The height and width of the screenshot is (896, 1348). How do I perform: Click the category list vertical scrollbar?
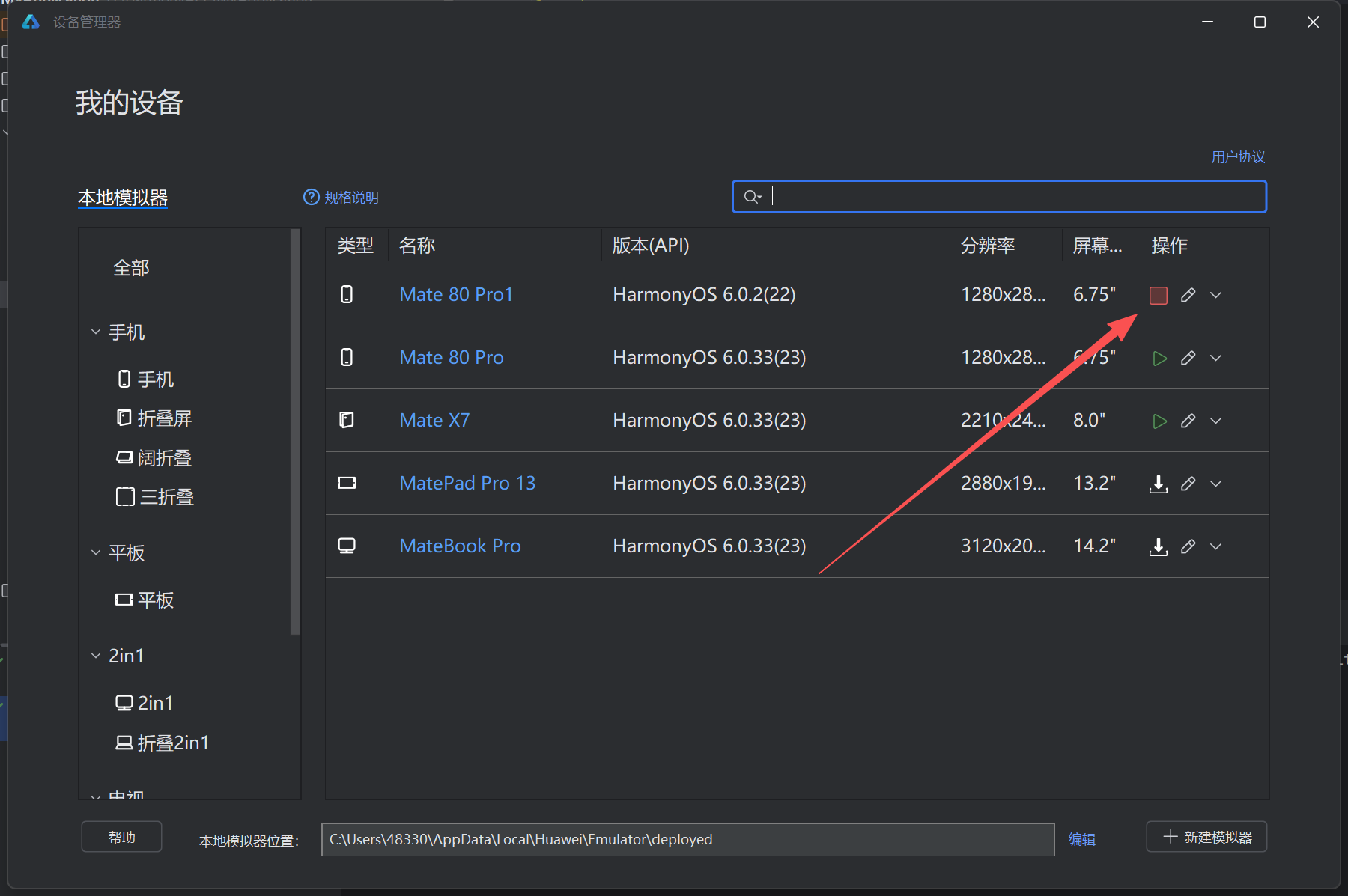295,432
